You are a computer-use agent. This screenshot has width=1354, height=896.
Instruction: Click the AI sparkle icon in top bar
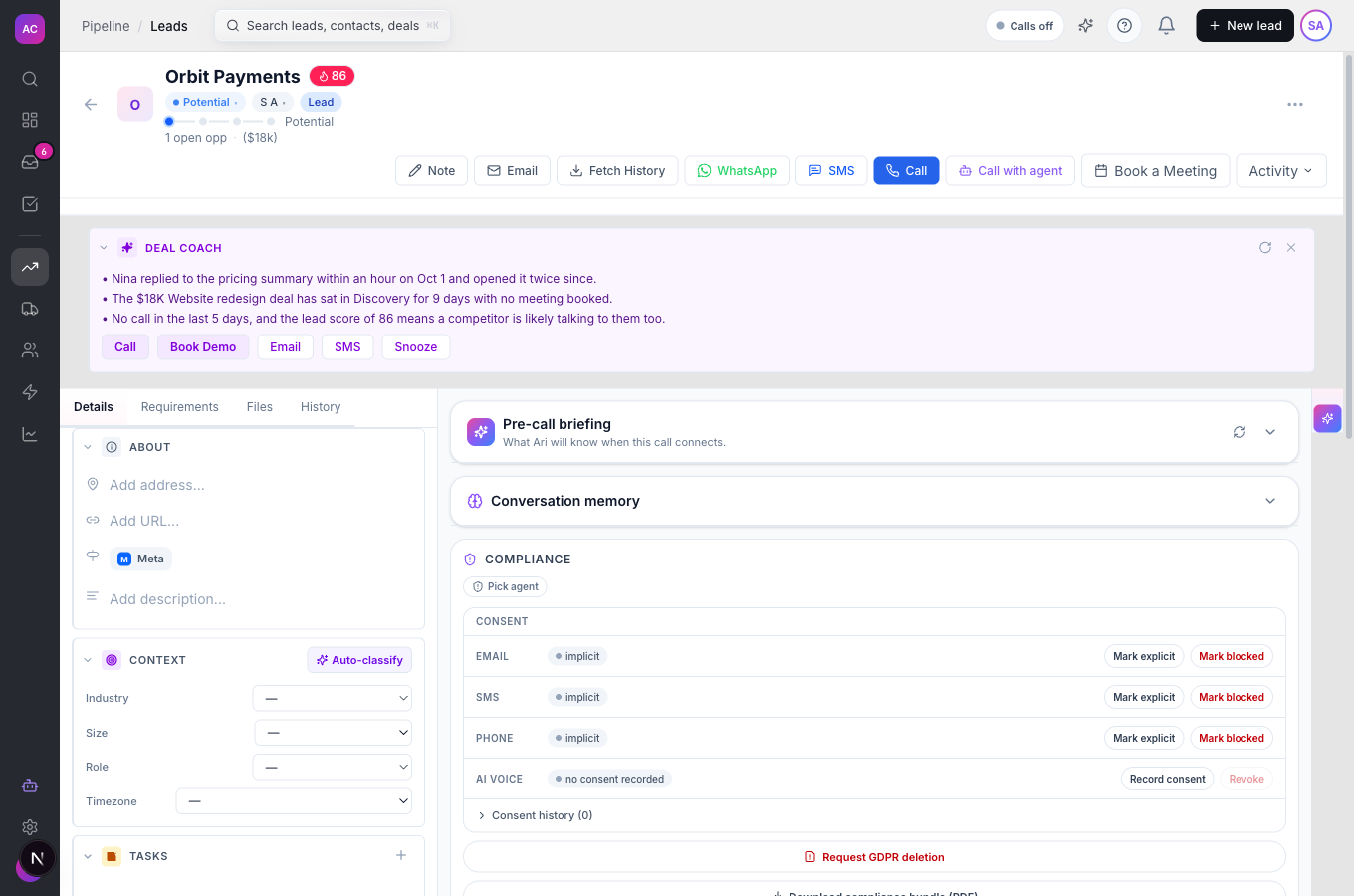coord(1086,26)
